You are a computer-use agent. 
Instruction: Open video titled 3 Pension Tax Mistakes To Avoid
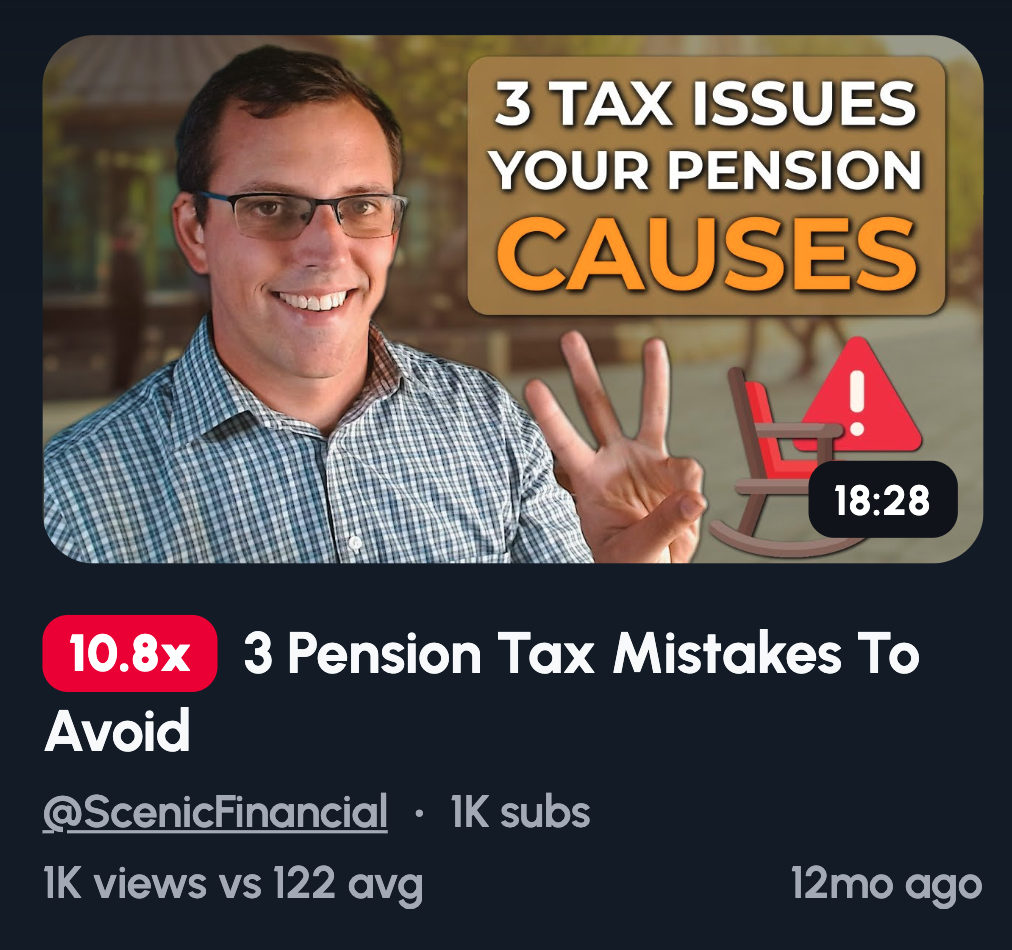click(481, 692)
